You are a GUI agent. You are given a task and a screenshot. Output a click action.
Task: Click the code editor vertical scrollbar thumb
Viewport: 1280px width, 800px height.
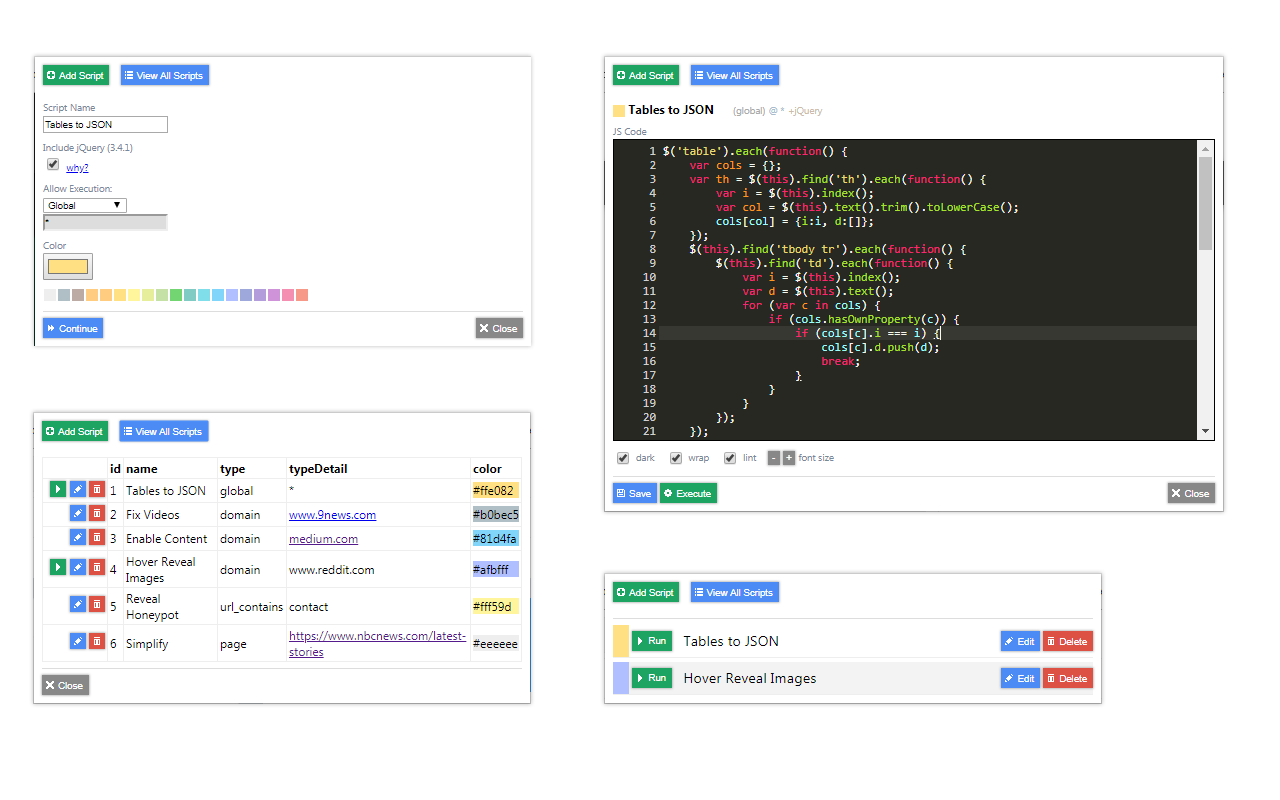[x=1205, y=203]
